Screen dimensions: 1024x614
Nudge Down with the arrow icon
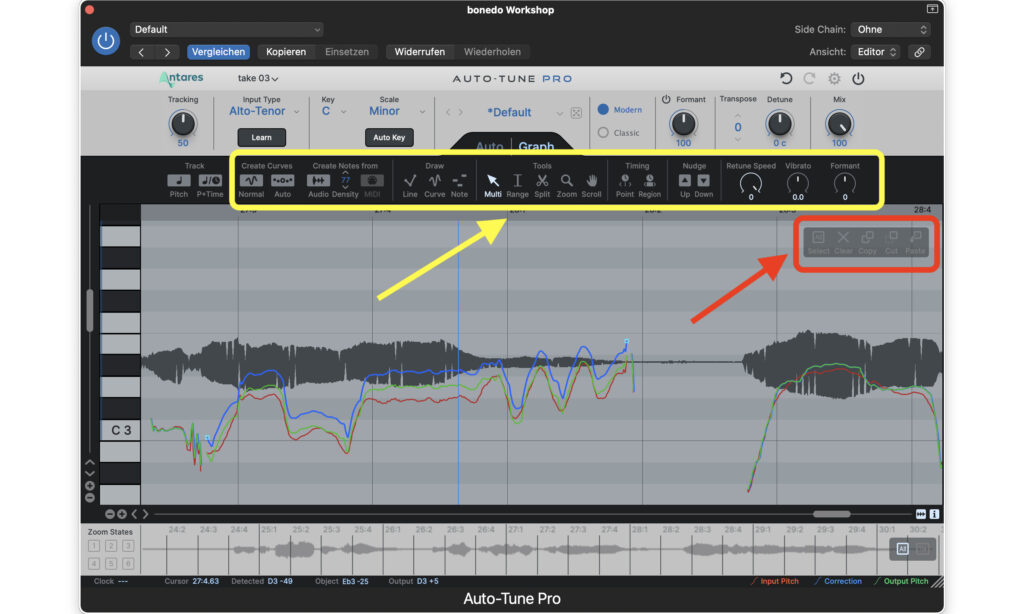[x=703, y=180]
